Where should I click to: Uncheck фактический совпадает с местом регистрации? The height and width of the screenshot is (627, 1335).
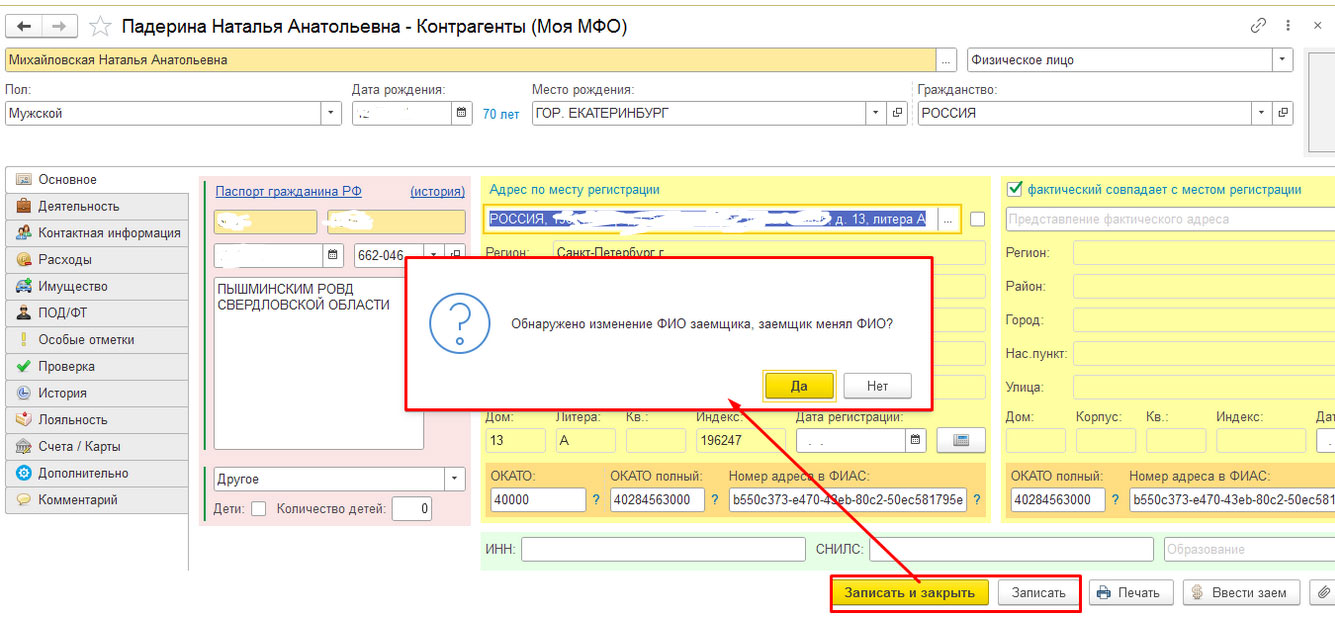pos(1014,188)
